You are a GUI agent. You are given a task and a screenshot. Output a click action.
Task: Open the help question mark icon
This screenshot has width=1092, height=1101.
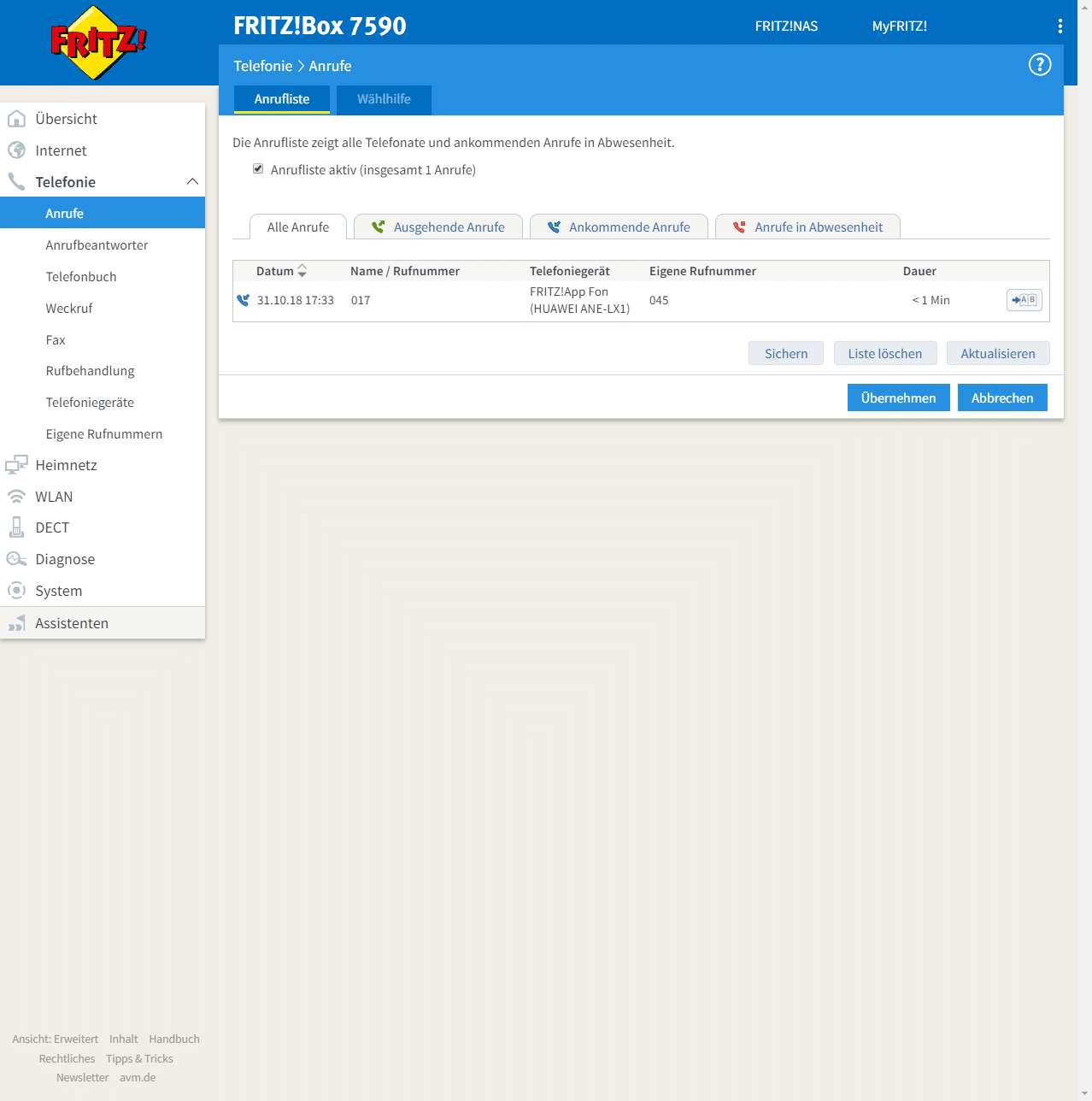[1039, 65]
